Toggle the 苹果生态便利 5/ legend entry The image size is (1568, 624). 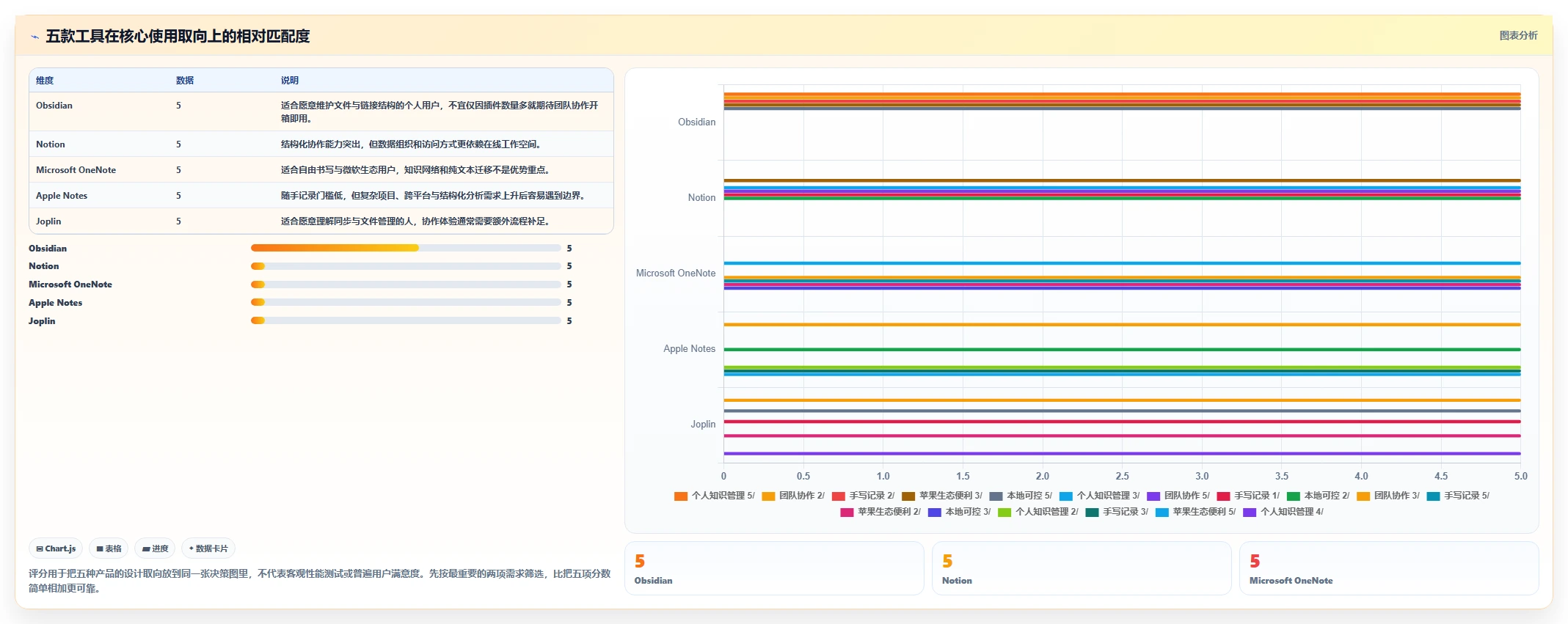(x=1195, y=512)
